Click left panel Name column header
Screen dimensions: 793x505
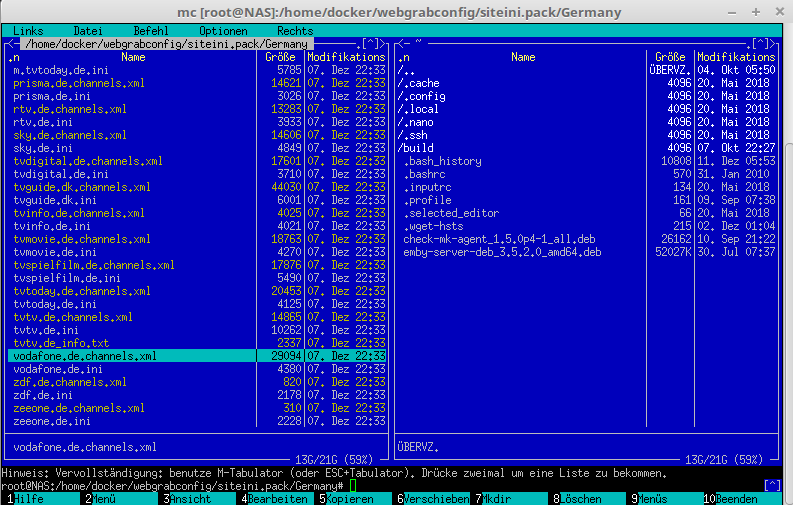pos(133,57)
